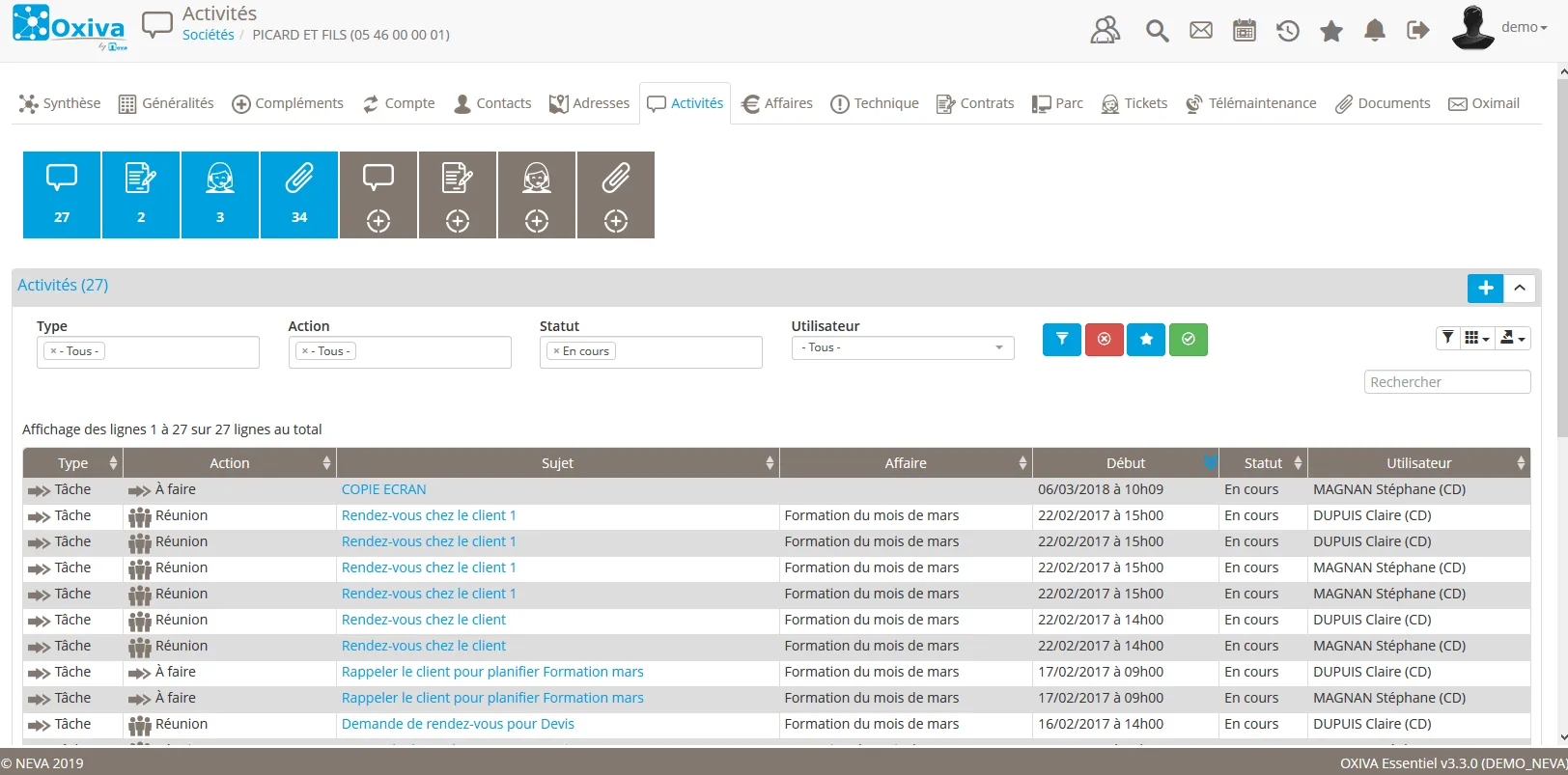Open the history clock icon

[1288, 31]
